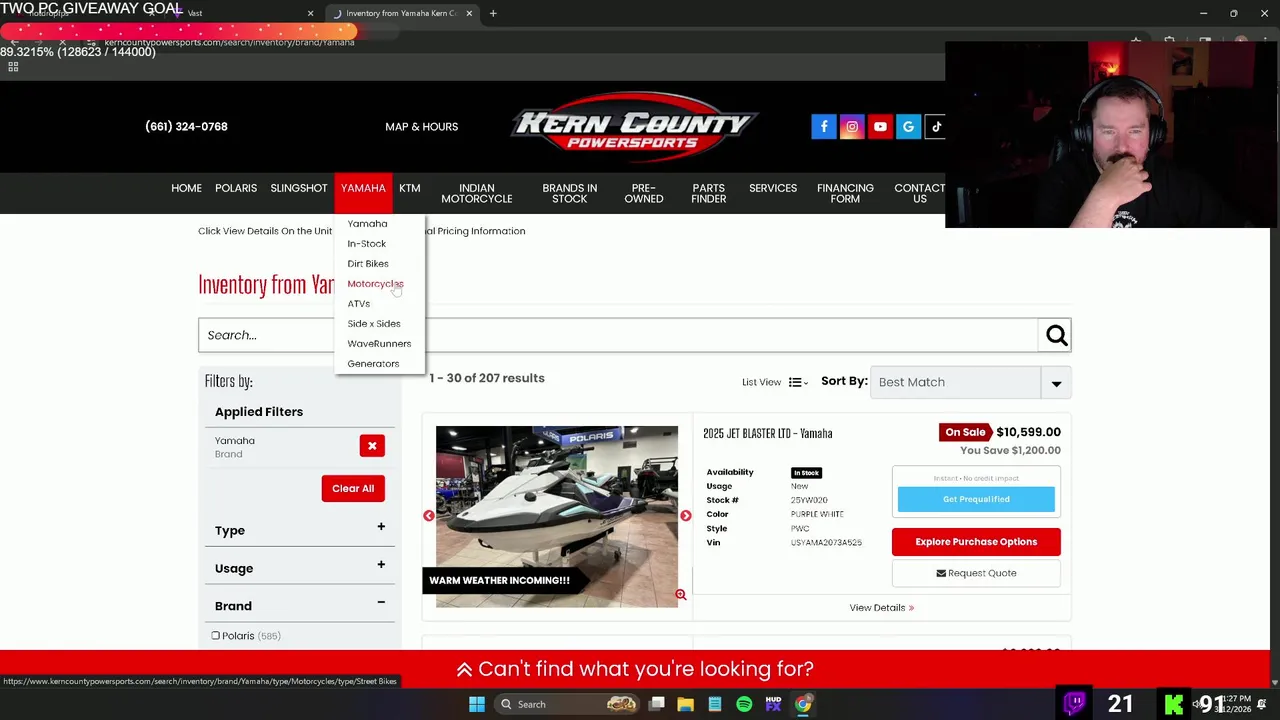Expand the Usage filter section

point(381,565)
